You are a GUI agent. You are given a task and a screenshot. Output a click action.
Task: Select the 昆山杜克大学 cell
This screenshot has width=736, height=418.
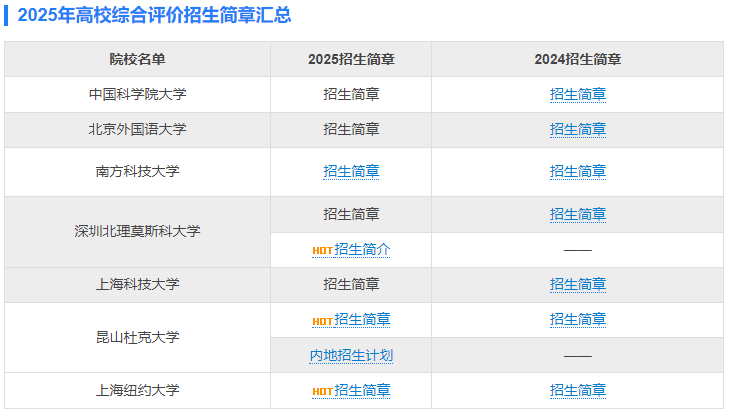click(x=138, y=337)
